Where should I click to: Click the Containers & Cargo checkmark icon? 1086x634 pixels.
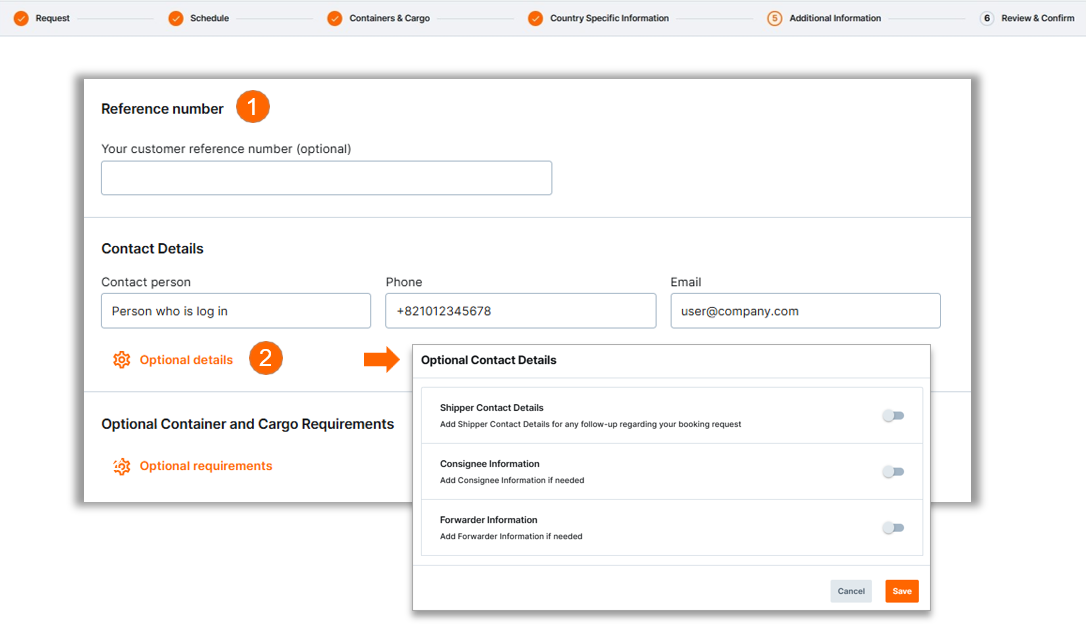pos(335,18)
